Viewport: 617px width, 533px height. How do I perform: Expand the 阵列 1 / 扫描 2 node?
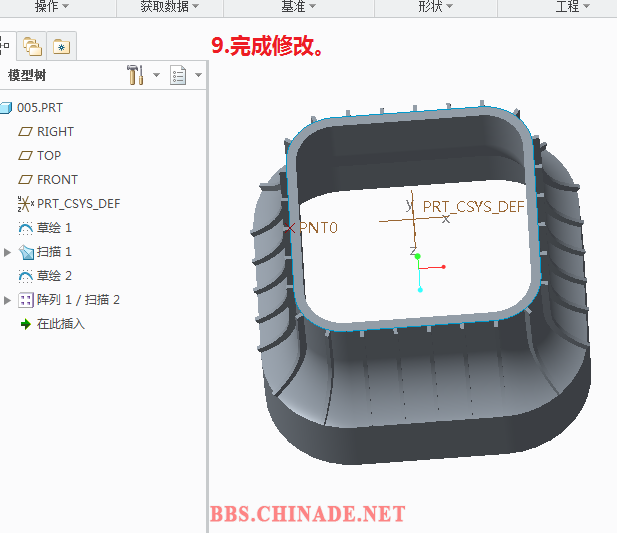[x=9, y=300]
